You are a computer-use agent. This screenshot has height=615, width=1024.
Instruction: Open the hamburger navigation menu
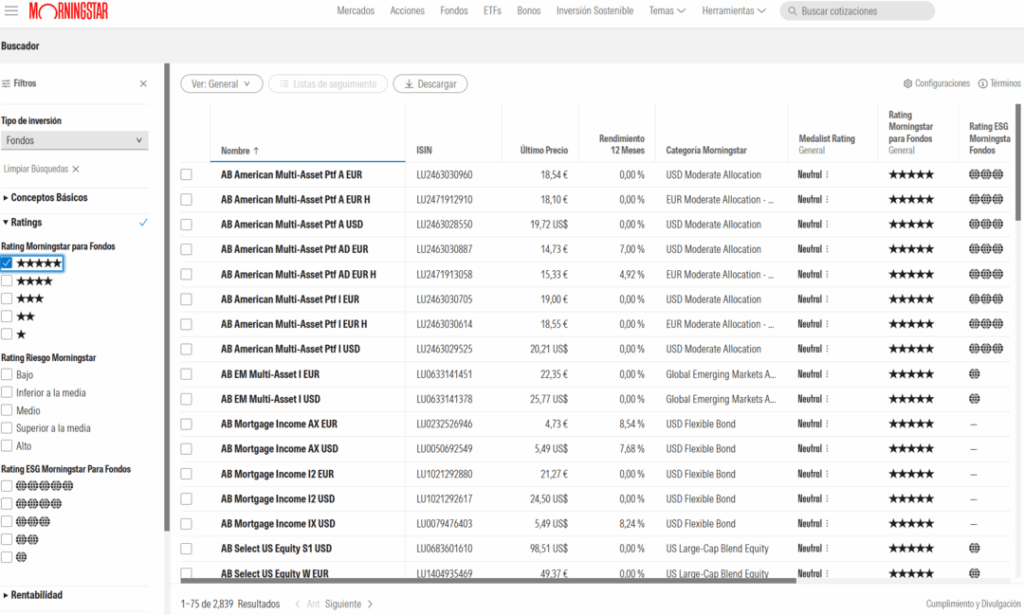coord(12,11)
